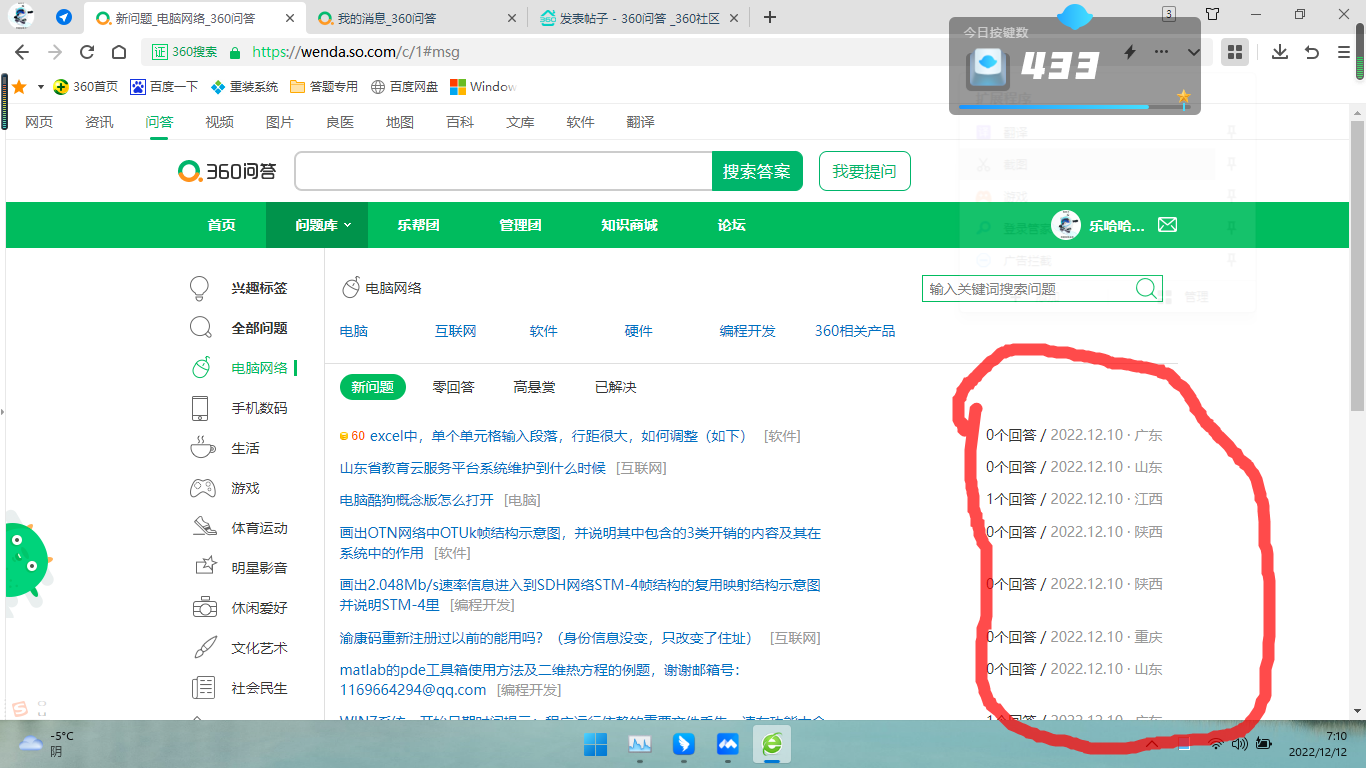Image resolution: width=1366 pixels, height=768 pixels.
Task: Open the key counter widget more options
Action: click(1161, 52)
